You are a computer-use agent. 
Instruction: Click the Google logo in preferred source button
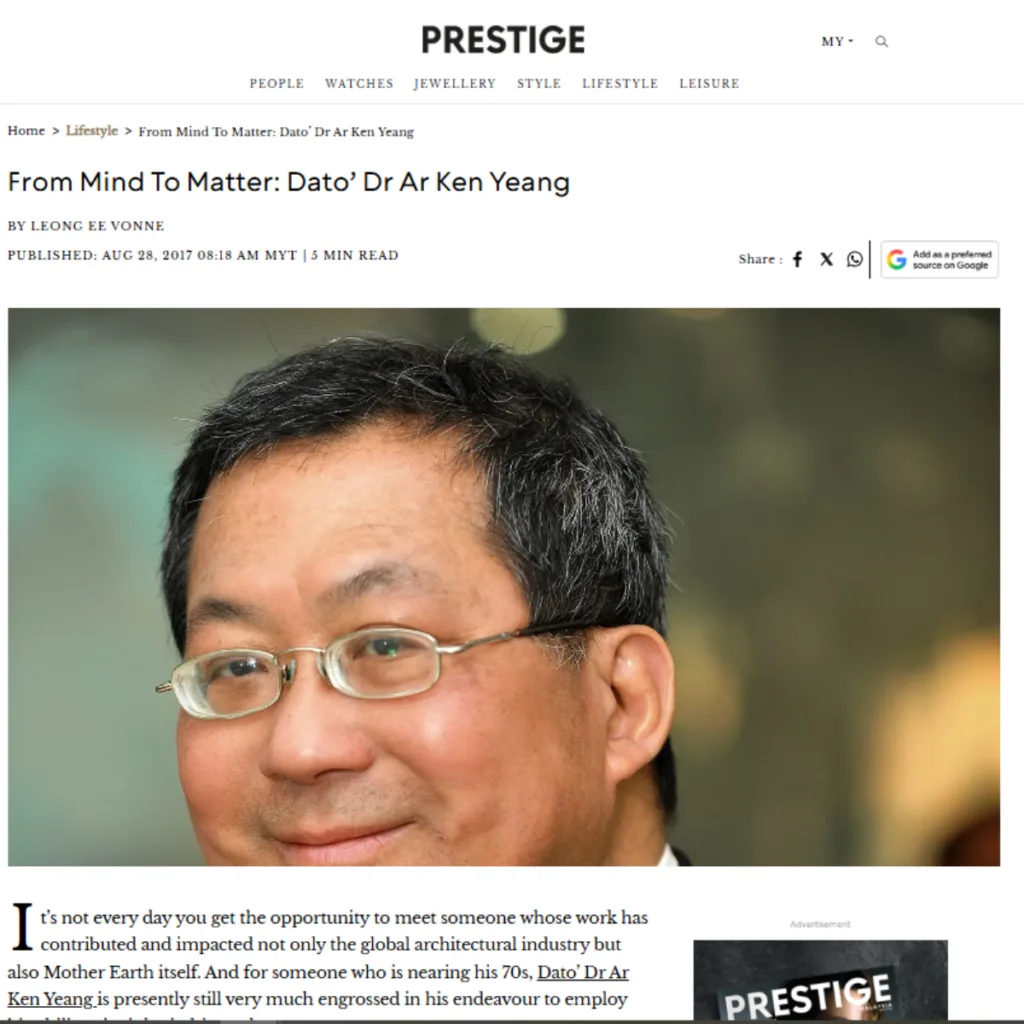click(897, 259)
